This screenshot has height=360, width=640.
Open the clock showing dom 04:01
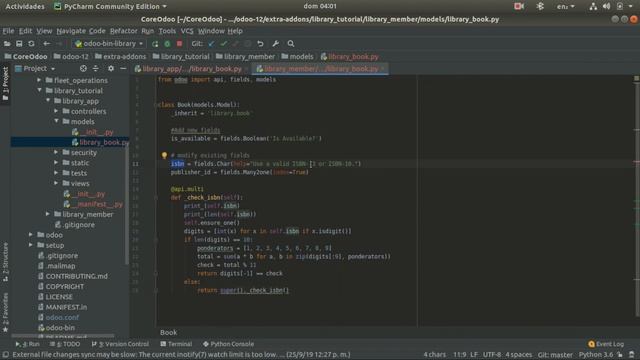(320, 6)
